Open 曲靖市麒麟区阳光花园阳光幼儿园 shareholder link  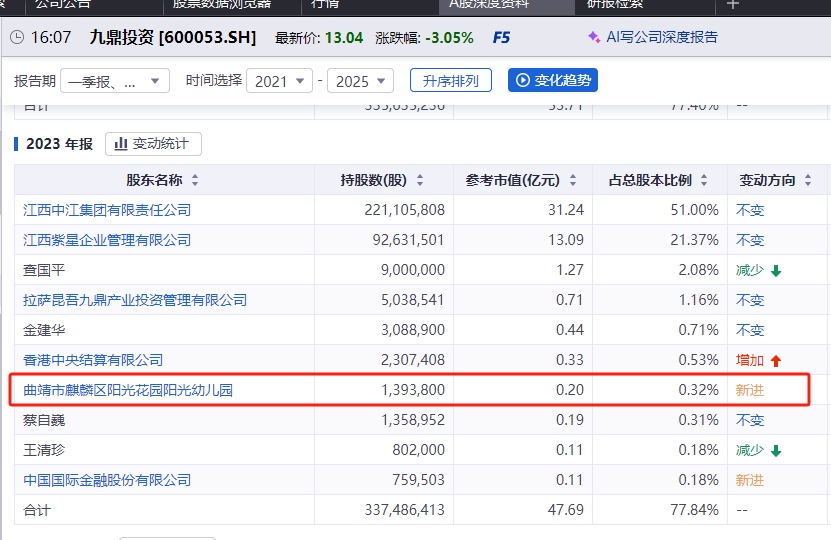point(128,390)
